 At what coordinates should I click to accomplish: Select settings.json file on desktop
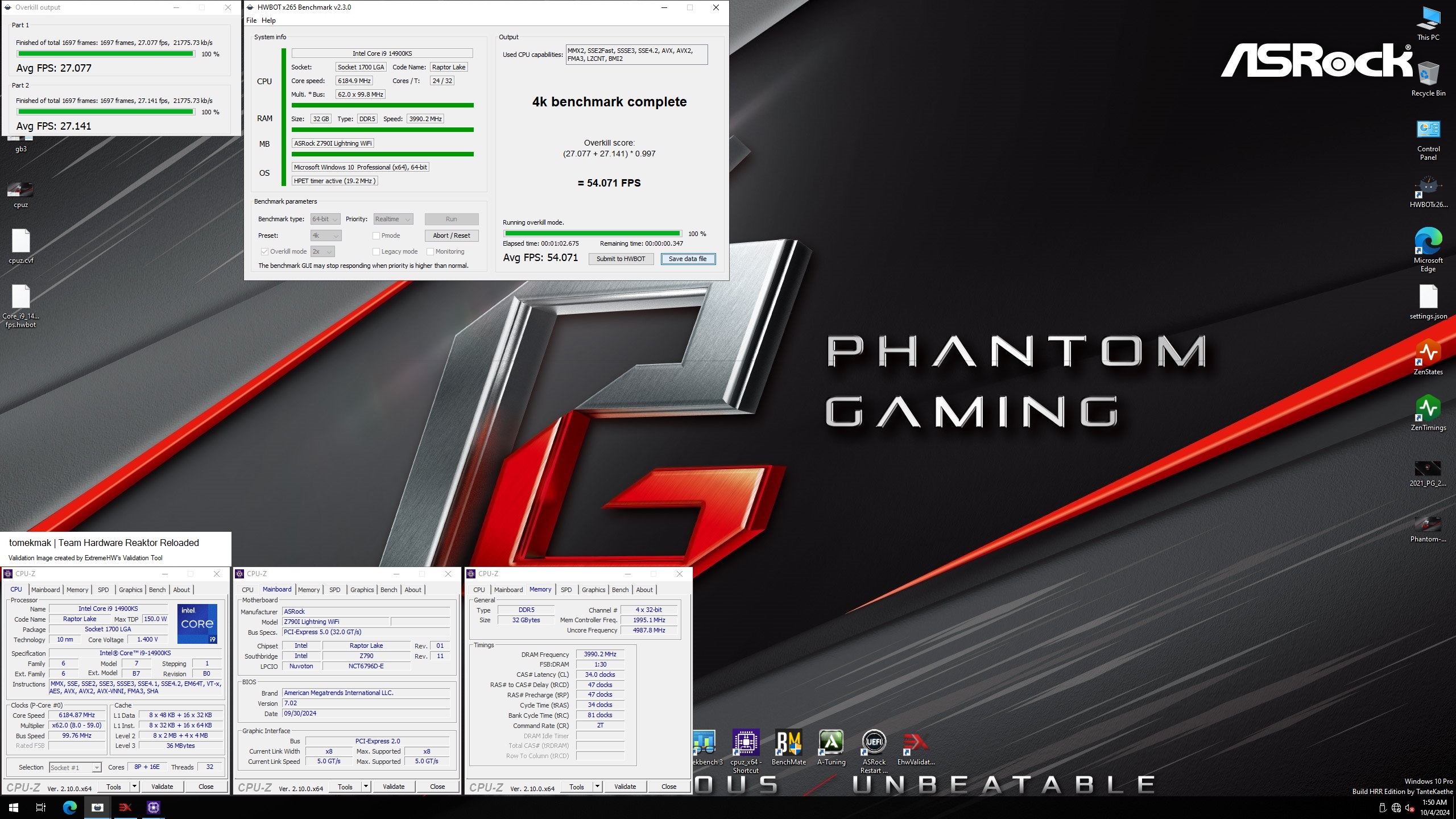point(1428,301)
